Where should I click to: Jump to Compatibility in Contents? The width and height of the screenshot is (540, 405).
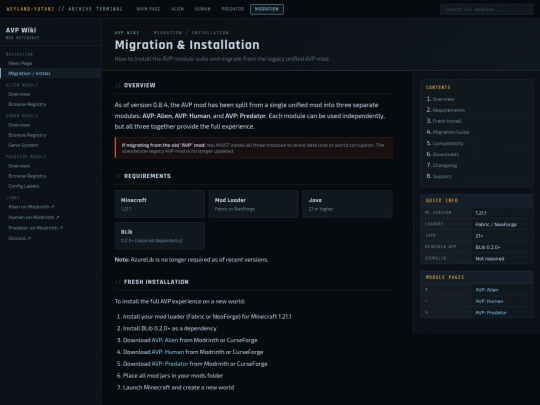(x=448, y=143)
